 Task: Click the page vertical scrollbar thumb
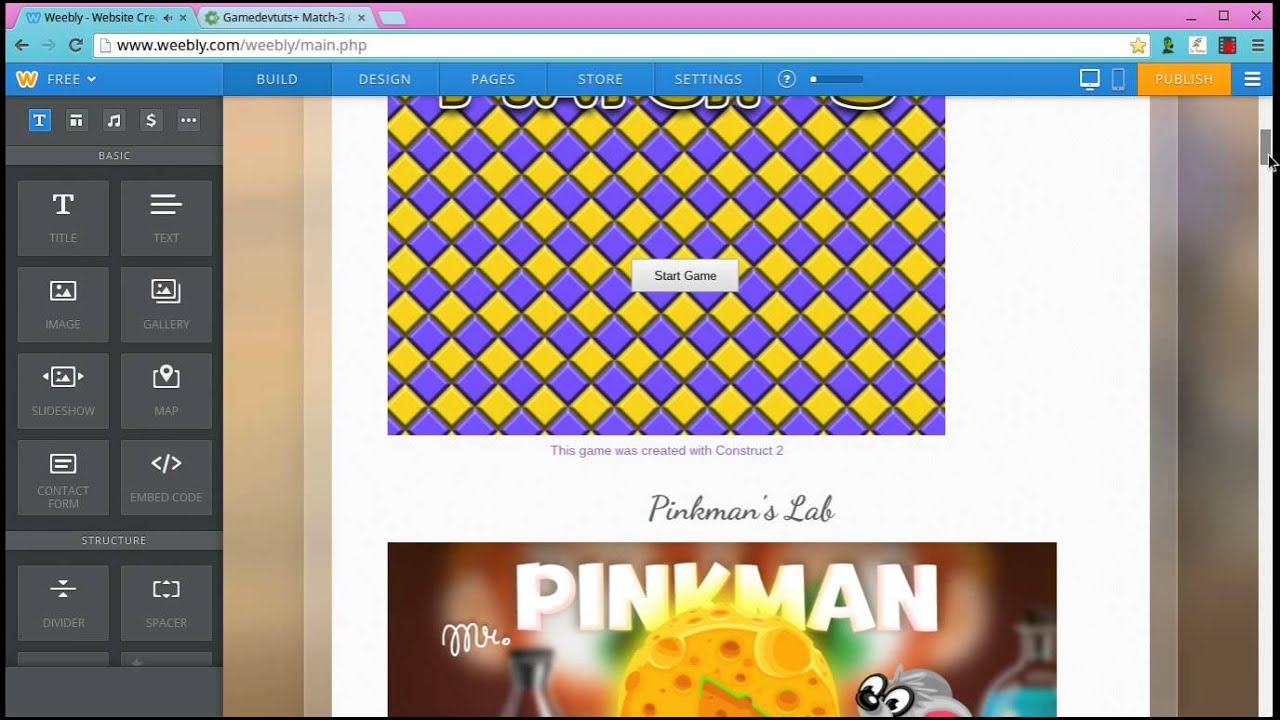[1266, 148]
